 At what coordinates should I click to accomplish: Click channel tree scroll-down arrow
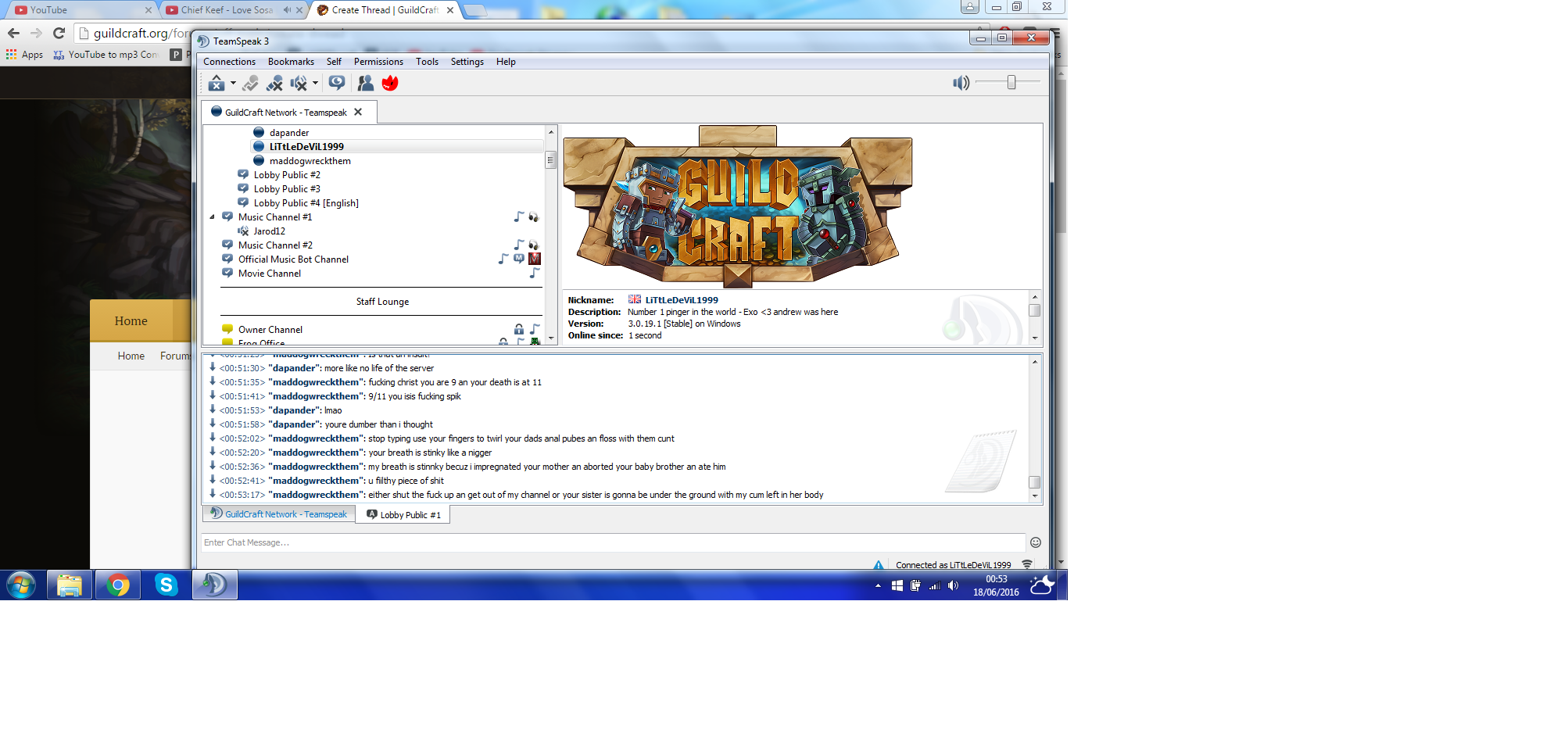(x=551, y=338)
